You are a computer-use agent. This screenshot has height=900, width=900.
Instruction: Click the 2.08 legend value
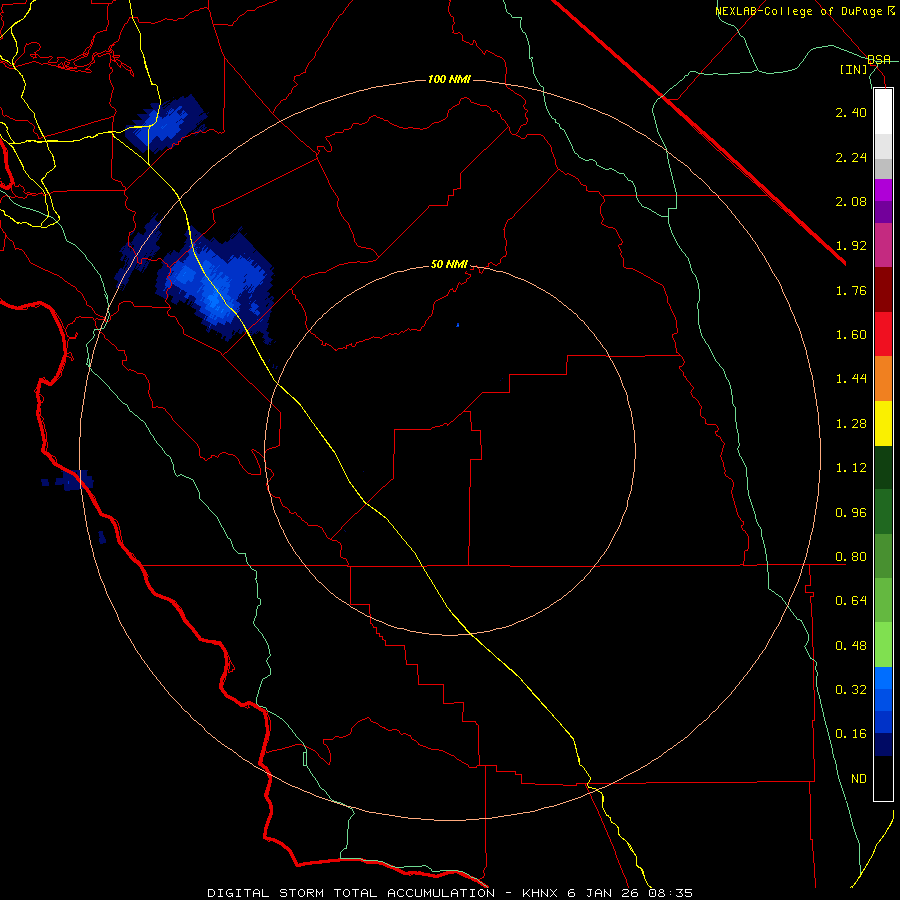pos(851,201)
